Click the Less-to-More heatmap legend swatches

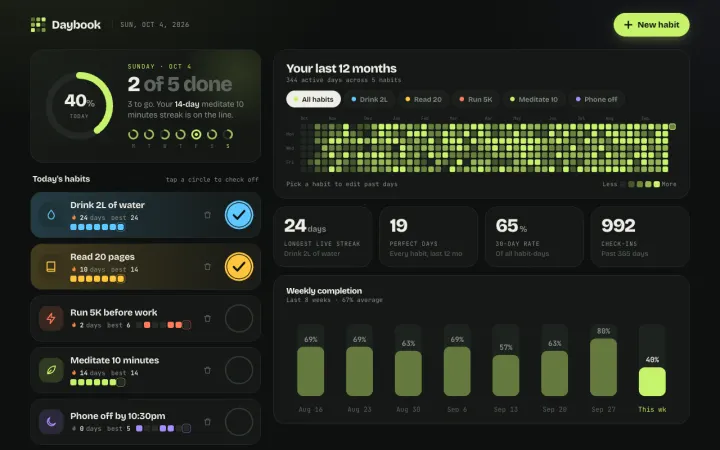pos(640,184)
